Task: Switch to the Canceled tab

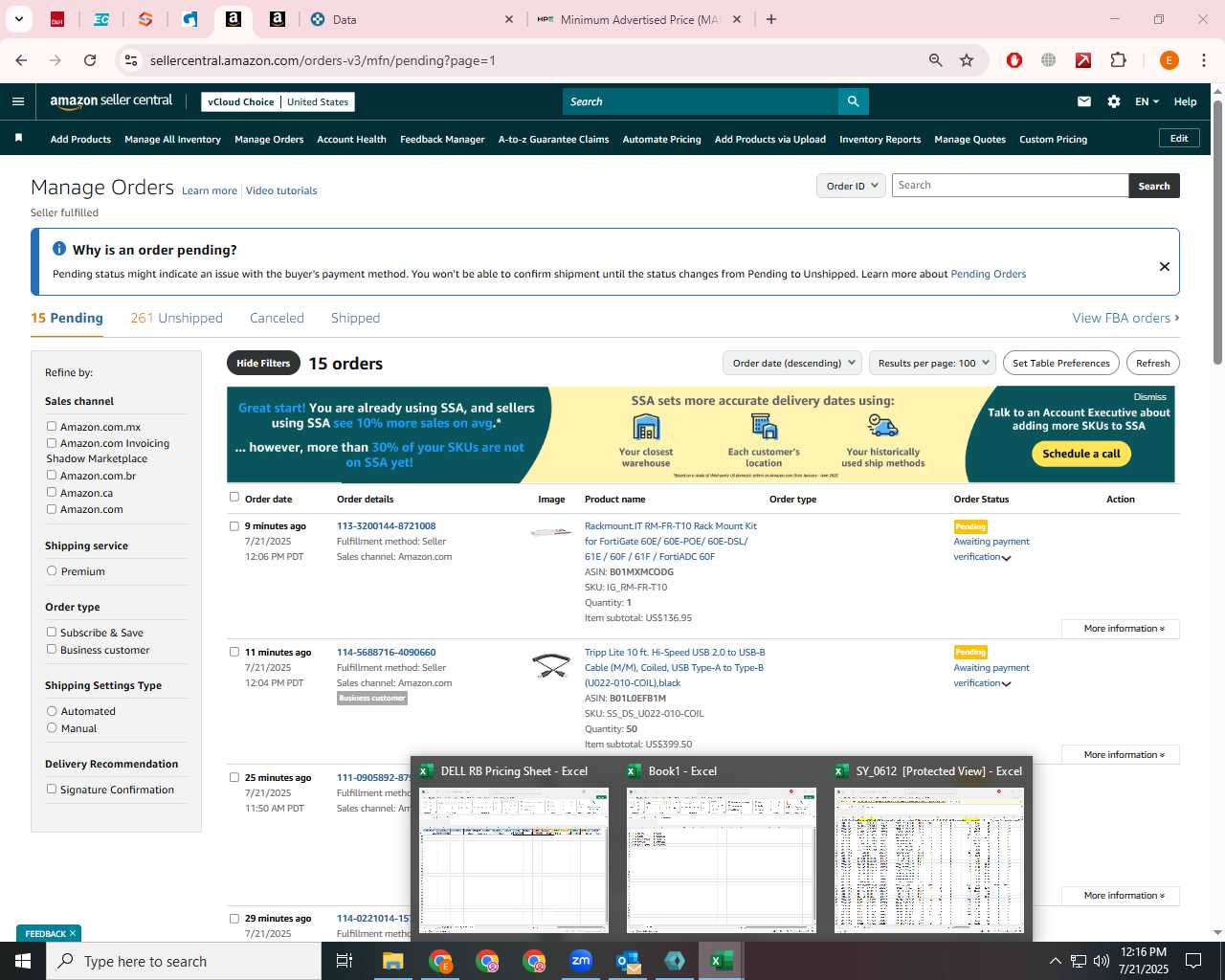Action: click(x=277, y=318)
